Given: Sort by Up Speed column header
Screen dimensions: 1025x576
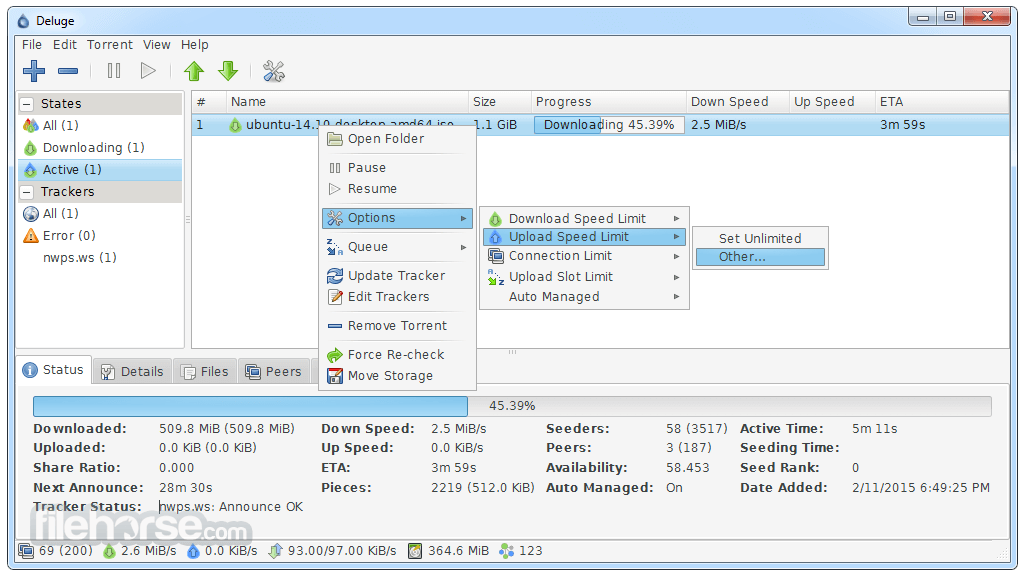Looking at the screenshot, I should click(x=832, y=102).
